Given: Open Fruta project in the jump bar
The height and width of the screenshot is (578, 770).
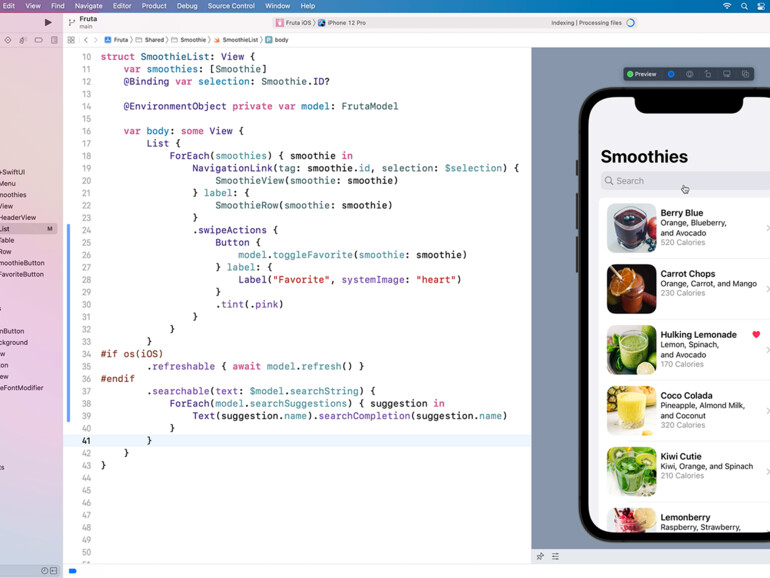Looking at the screenshot, I should (x=116, y=40).
